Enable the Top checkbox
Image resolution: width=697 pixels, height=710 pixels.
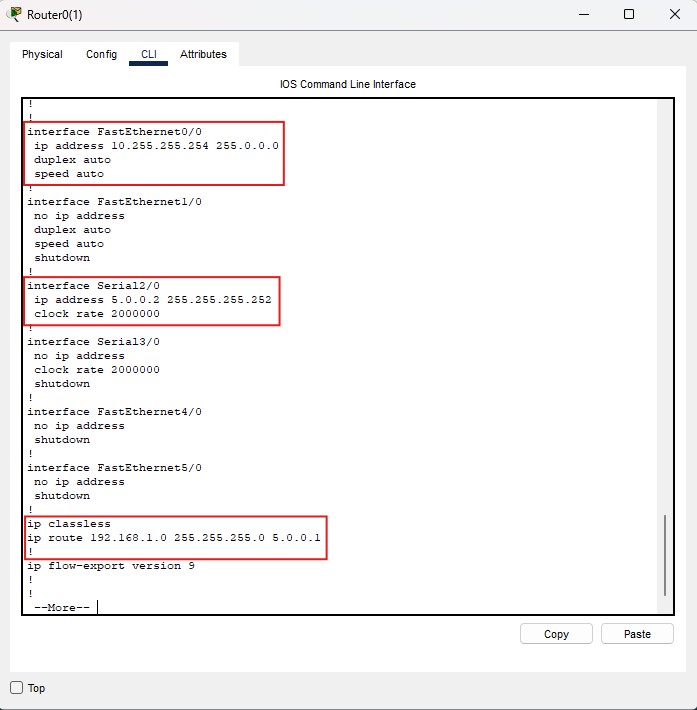[x=17, y=688]
